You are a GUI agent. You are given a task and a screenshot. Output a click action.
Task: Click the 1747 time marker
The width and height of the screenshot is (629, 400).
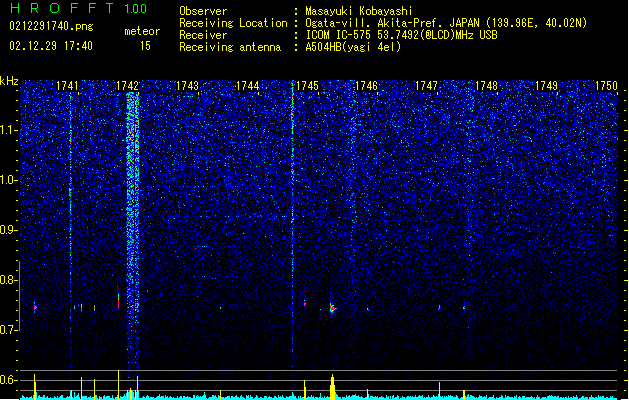pyautogui.click(x=426, y=86)
